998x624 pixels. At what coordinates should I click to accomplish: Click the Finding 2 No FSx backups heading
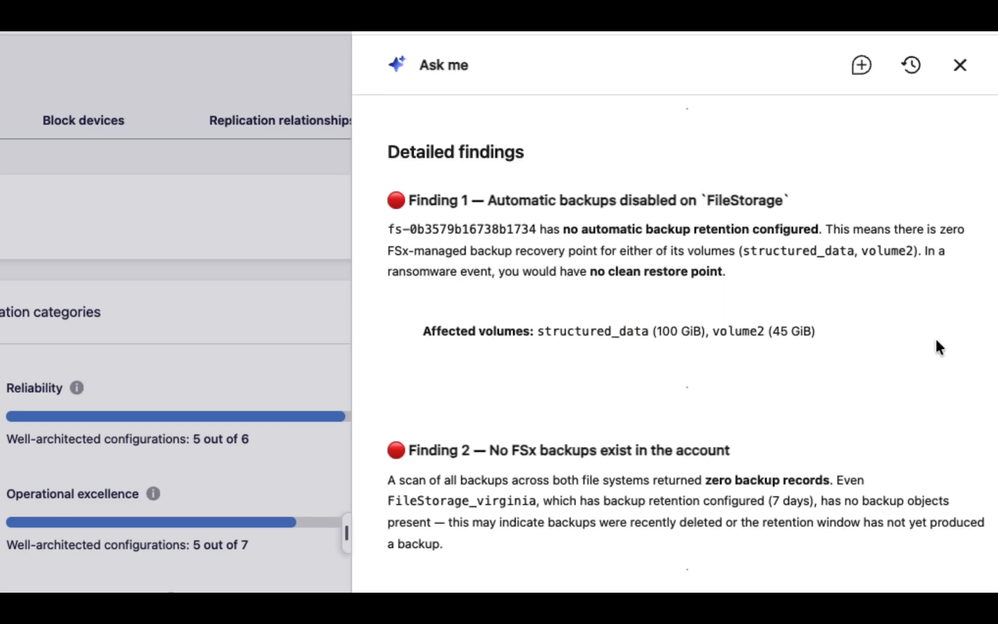569,450
